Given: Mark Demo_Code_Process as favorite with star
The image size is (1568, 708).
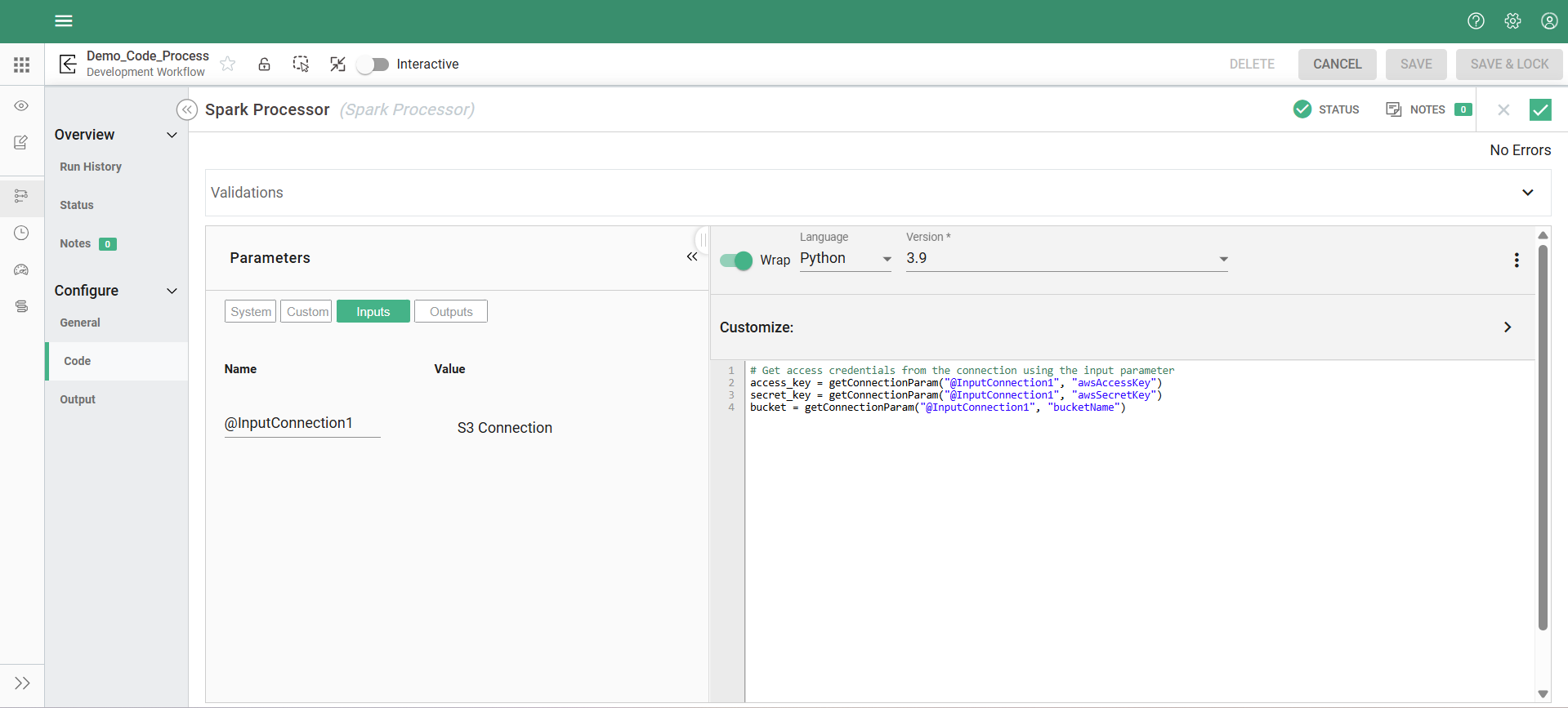Looking at the screenshot, I should click(228, 64).
